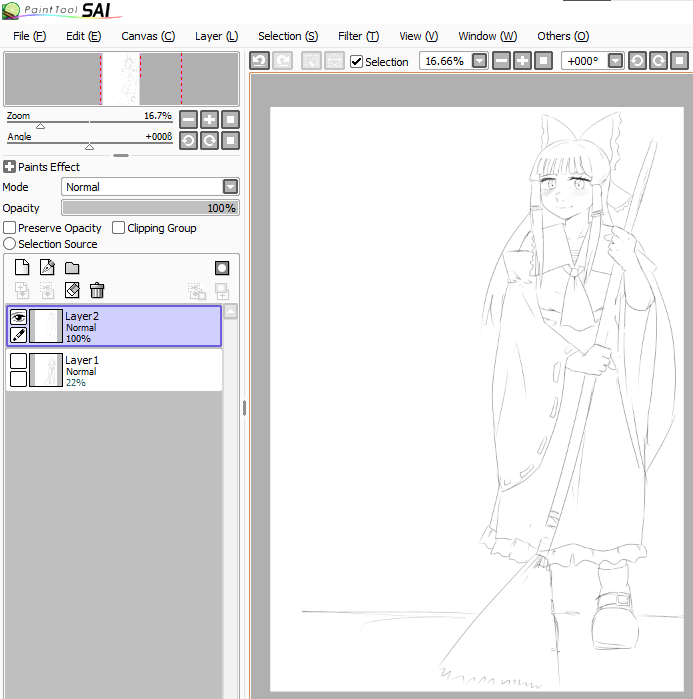
Task: Open the Layer menu
Action: (217, 36)
